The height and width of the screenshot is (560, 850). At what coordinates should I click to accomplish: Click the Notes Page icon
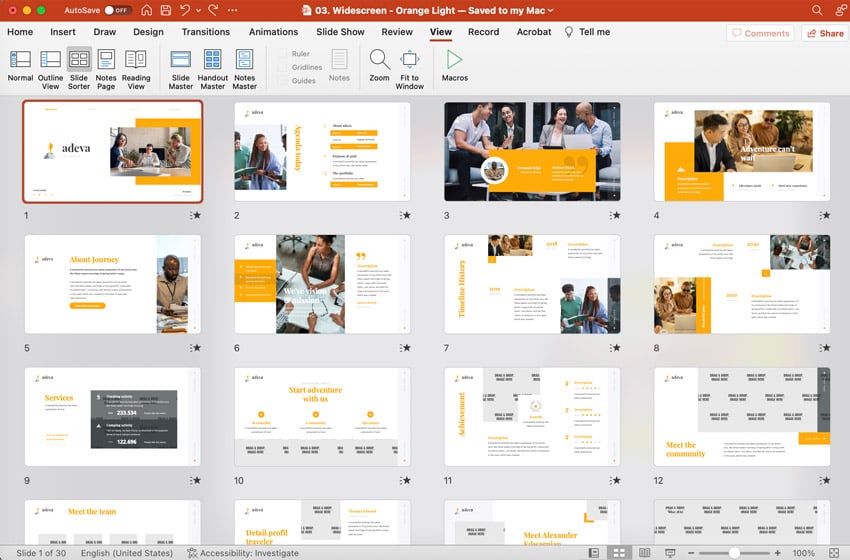point(106,66)
